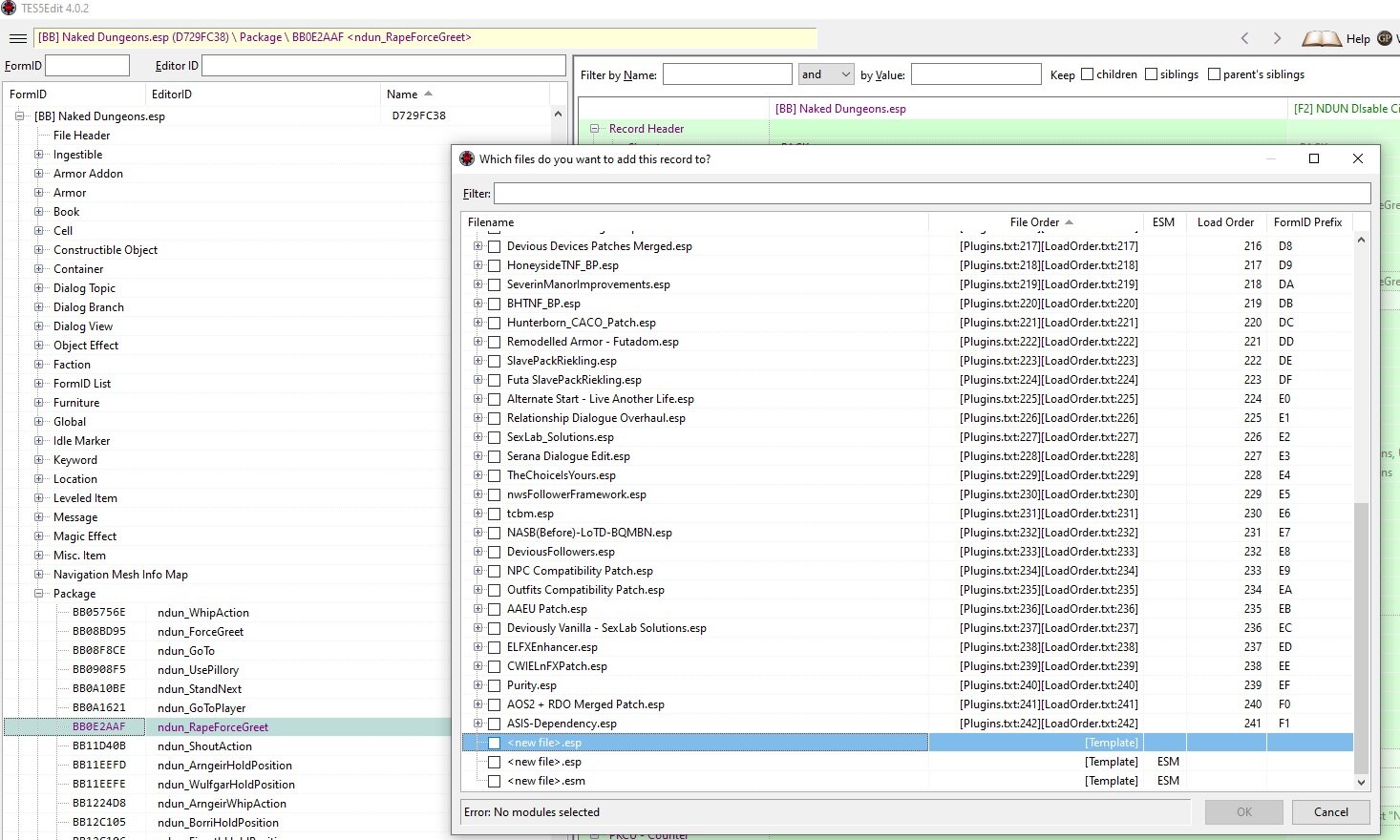
Task: Click the Editor ID search field
Action: coord(384,66)
